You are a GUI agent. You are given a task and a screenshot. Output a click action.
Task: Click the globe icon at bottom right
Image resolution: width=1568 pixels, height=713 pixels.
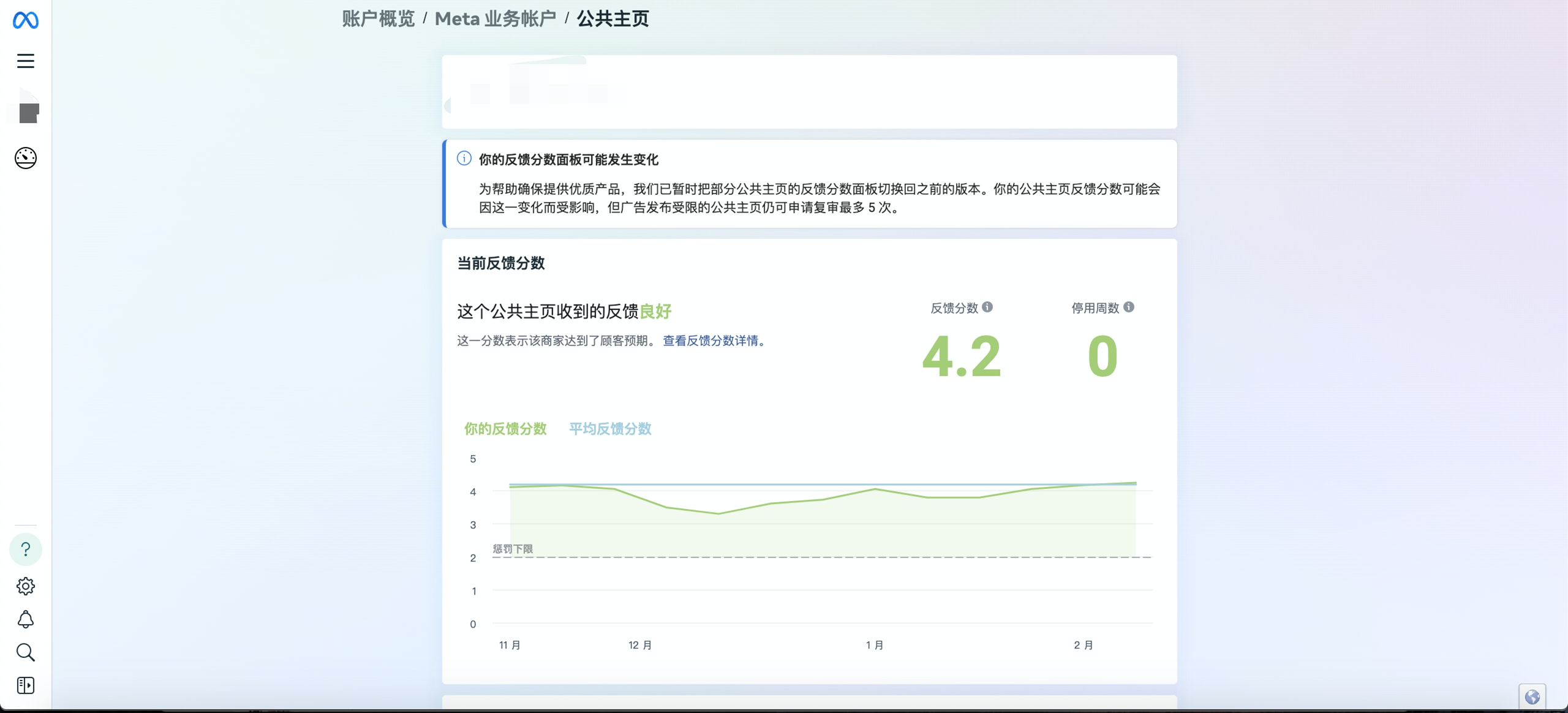click(1532, 697)
